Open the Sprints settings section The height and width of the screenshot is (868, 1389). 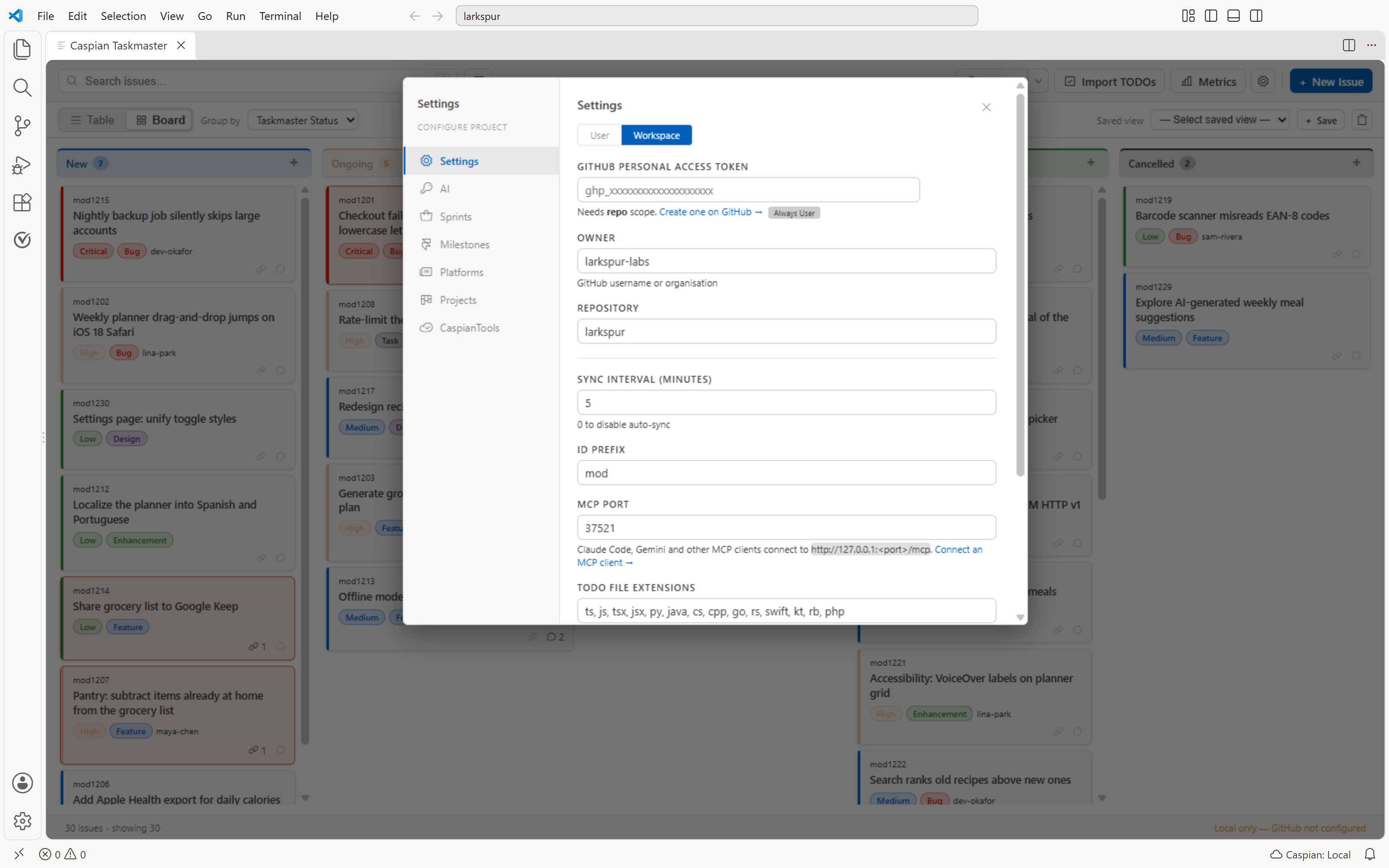point(481,217)
